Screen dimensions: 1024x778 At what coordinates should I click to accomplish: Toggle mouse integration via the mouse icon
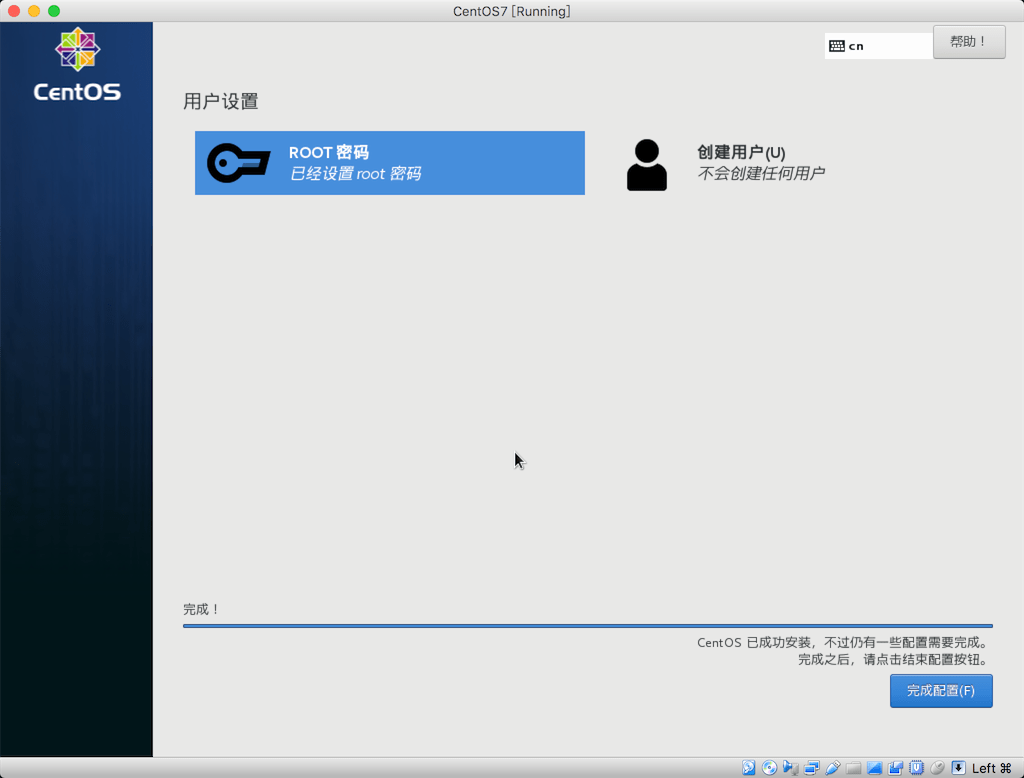pyautogui.click(x=938, y=766)
